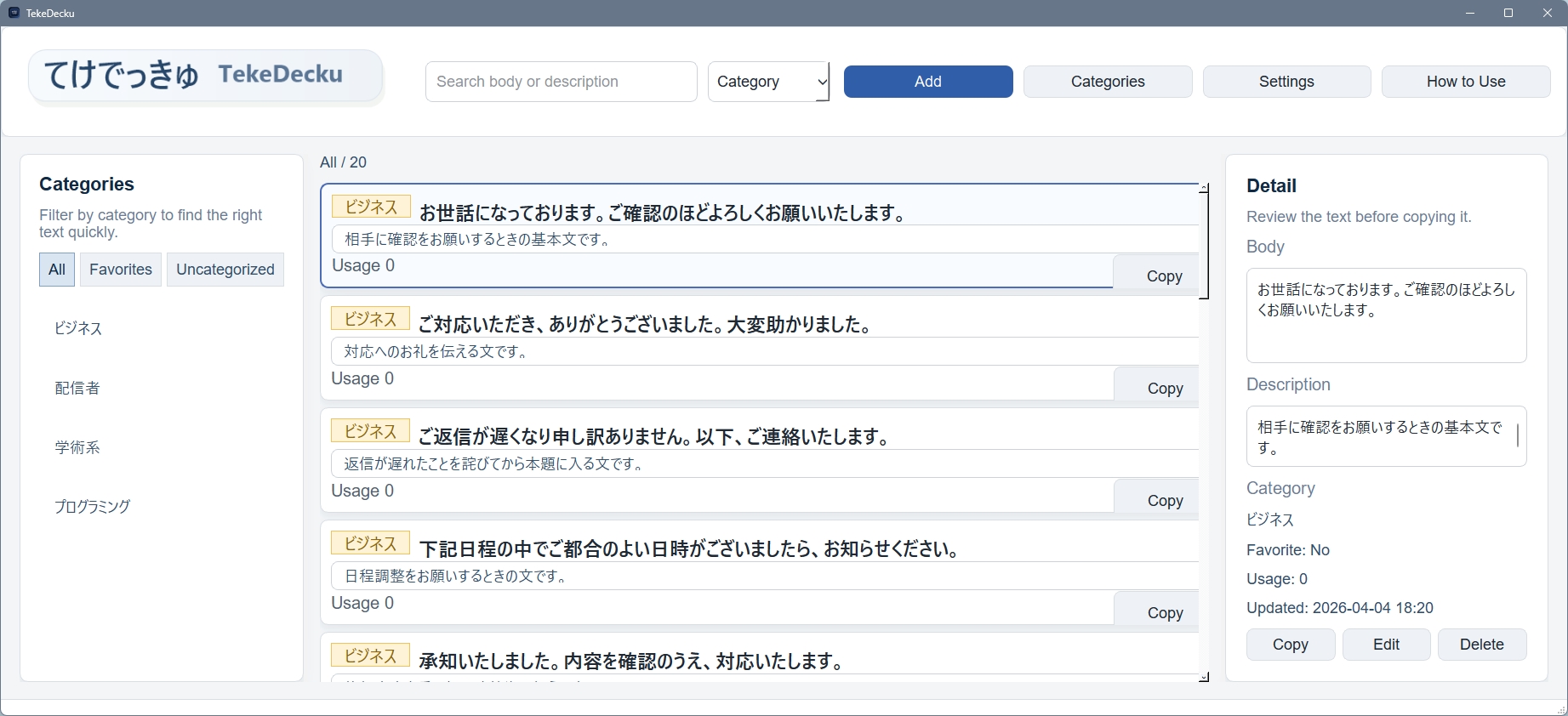Copy the ご対応いただき thank-you phrase
The height and width of the screenshot is (716, 1568).
coord(1164,388)
